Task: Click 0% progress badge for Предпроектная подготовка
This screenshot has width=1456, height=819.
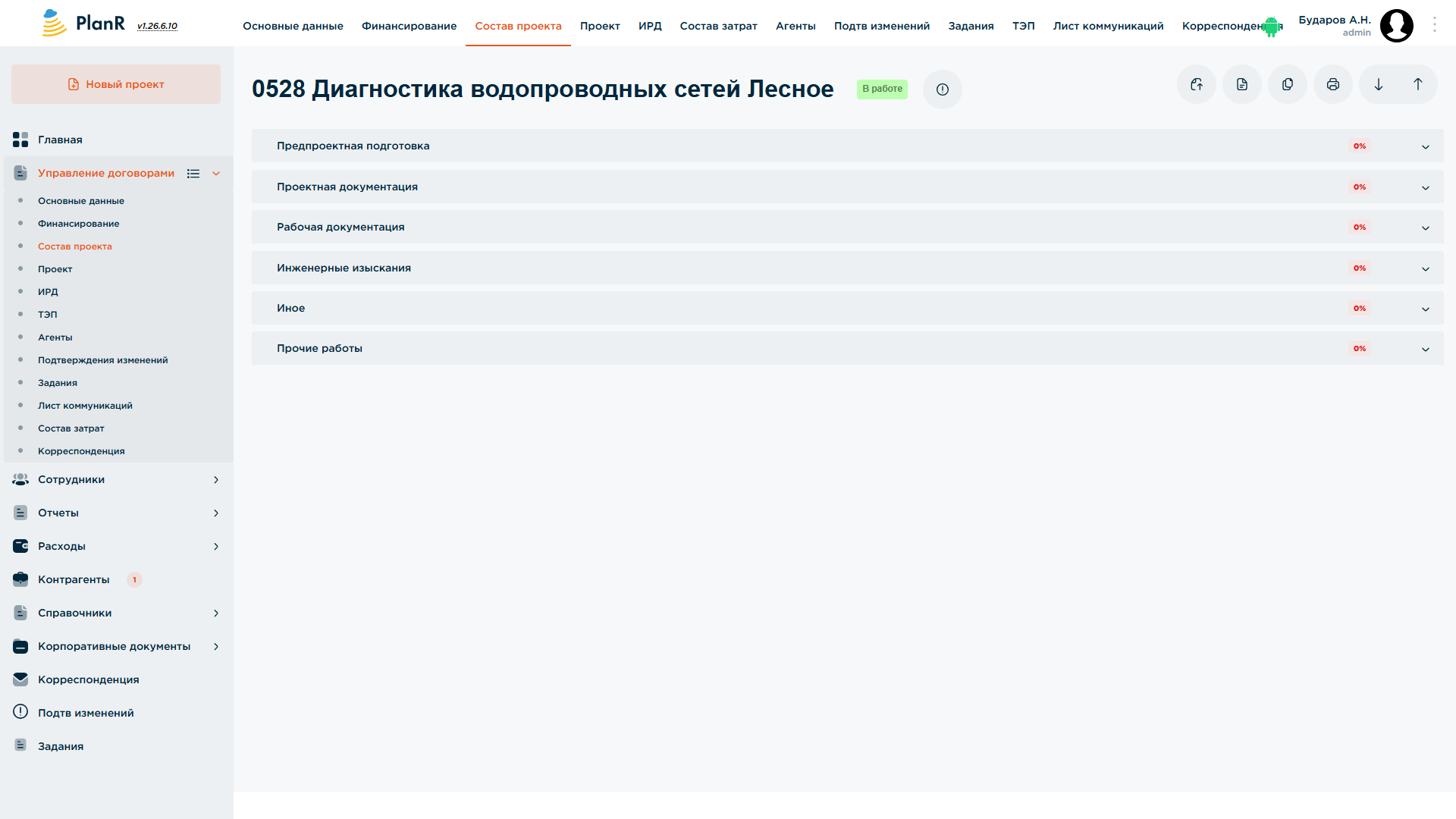Action: click(x=1360, y=146)
